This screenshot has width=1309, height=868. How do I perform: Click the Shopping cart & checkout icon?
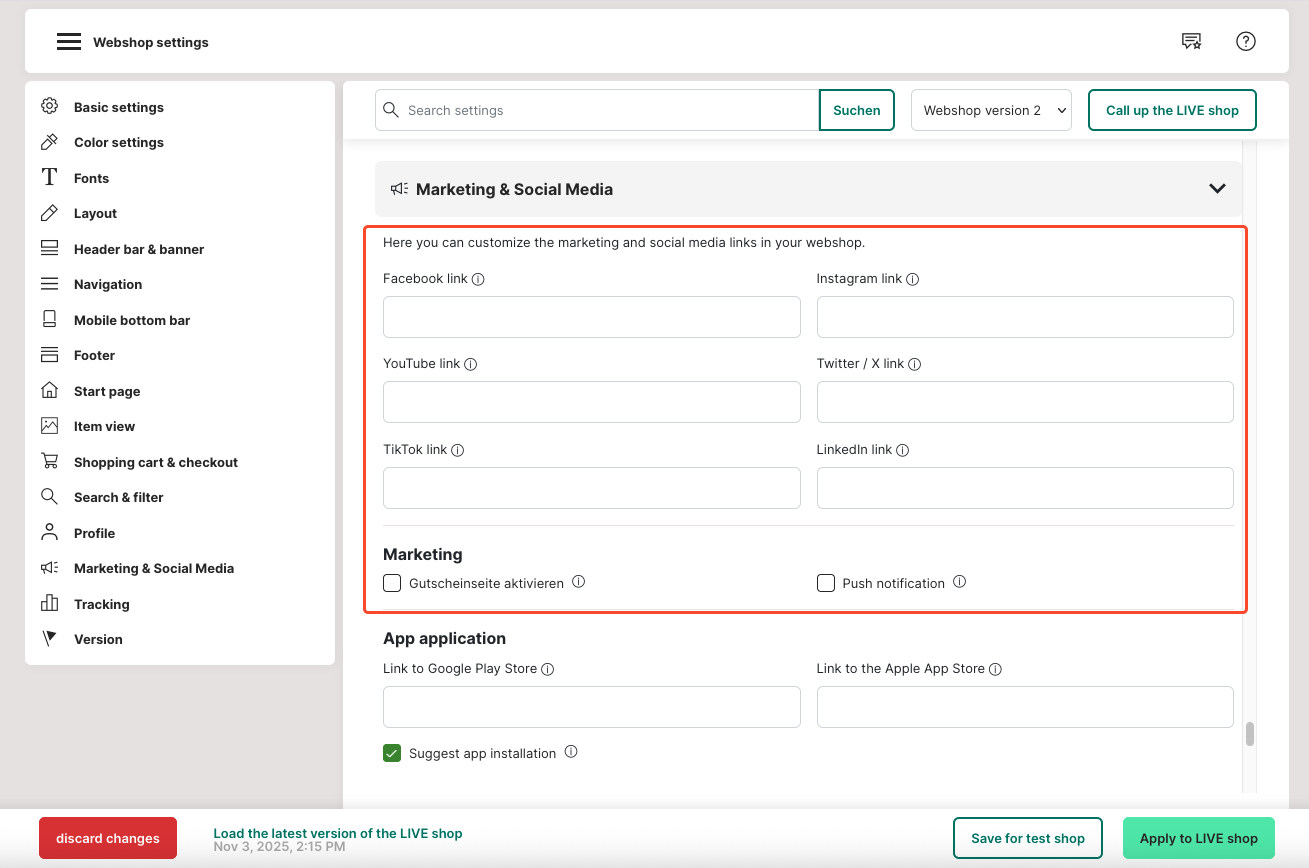coord(49,462)
